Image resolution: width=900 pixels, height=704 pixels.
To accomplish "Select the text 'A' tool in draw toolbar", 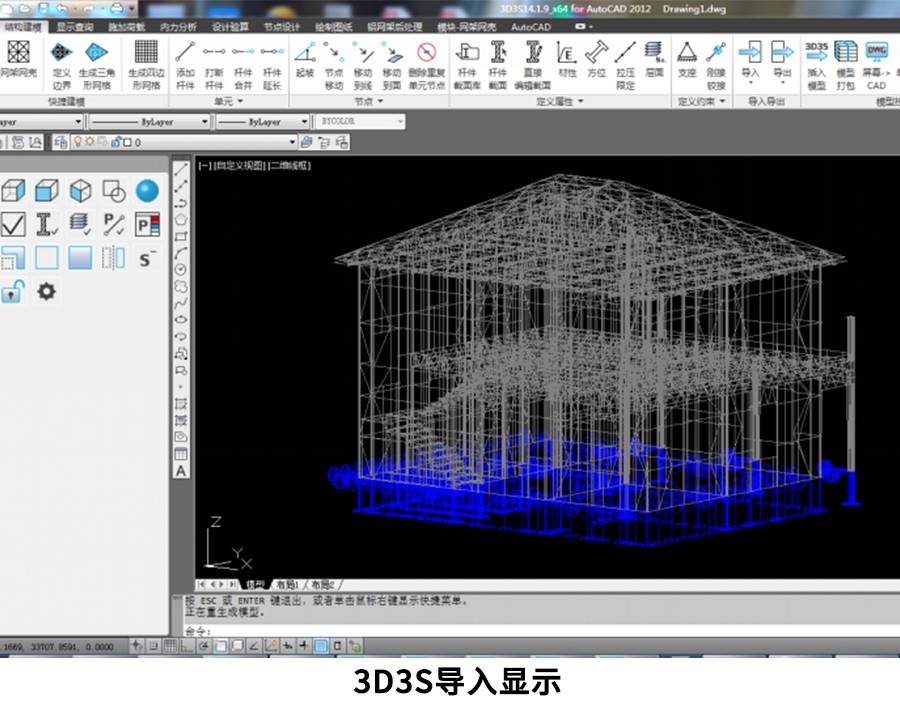I will (x=181, y=471).
